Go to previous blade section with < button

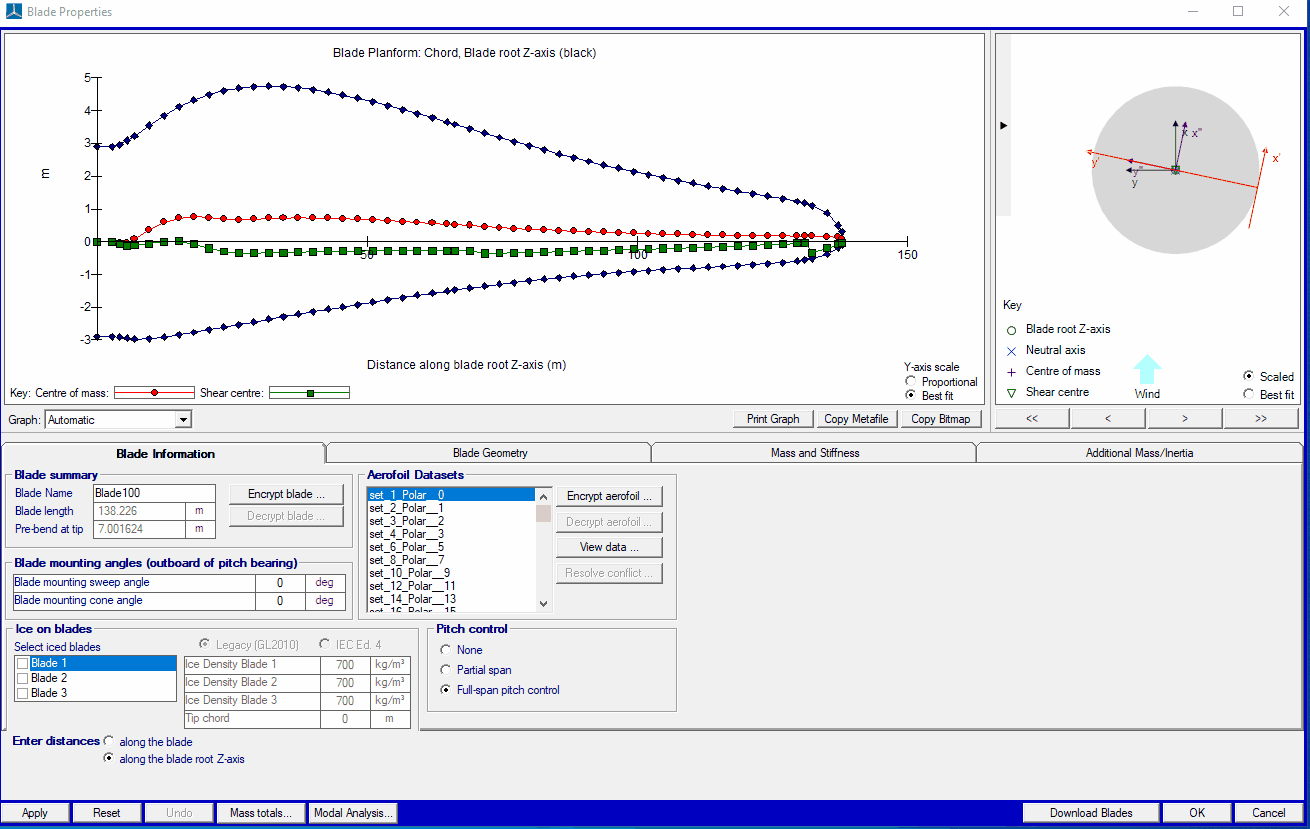(x=1108, y=419)
